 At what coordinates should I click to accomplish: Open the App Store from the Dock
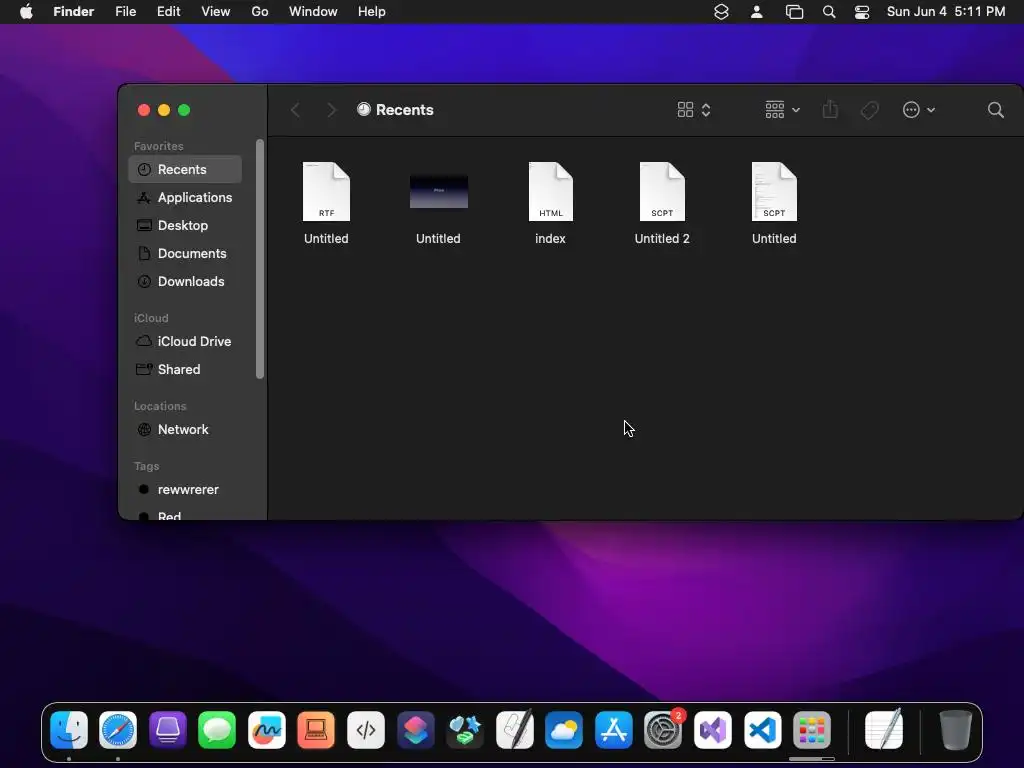pos(613,730)
